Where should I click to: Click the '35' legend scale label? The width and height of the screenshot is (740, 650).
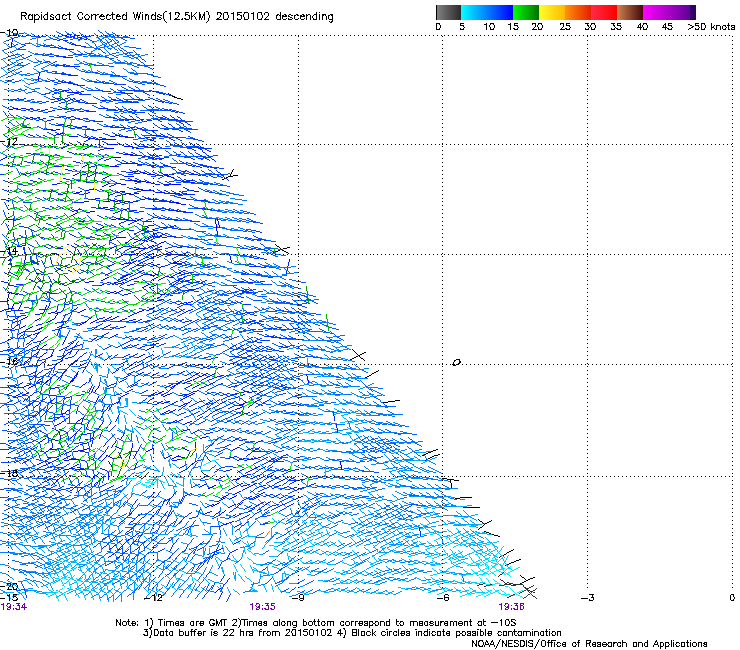[616, 27]
